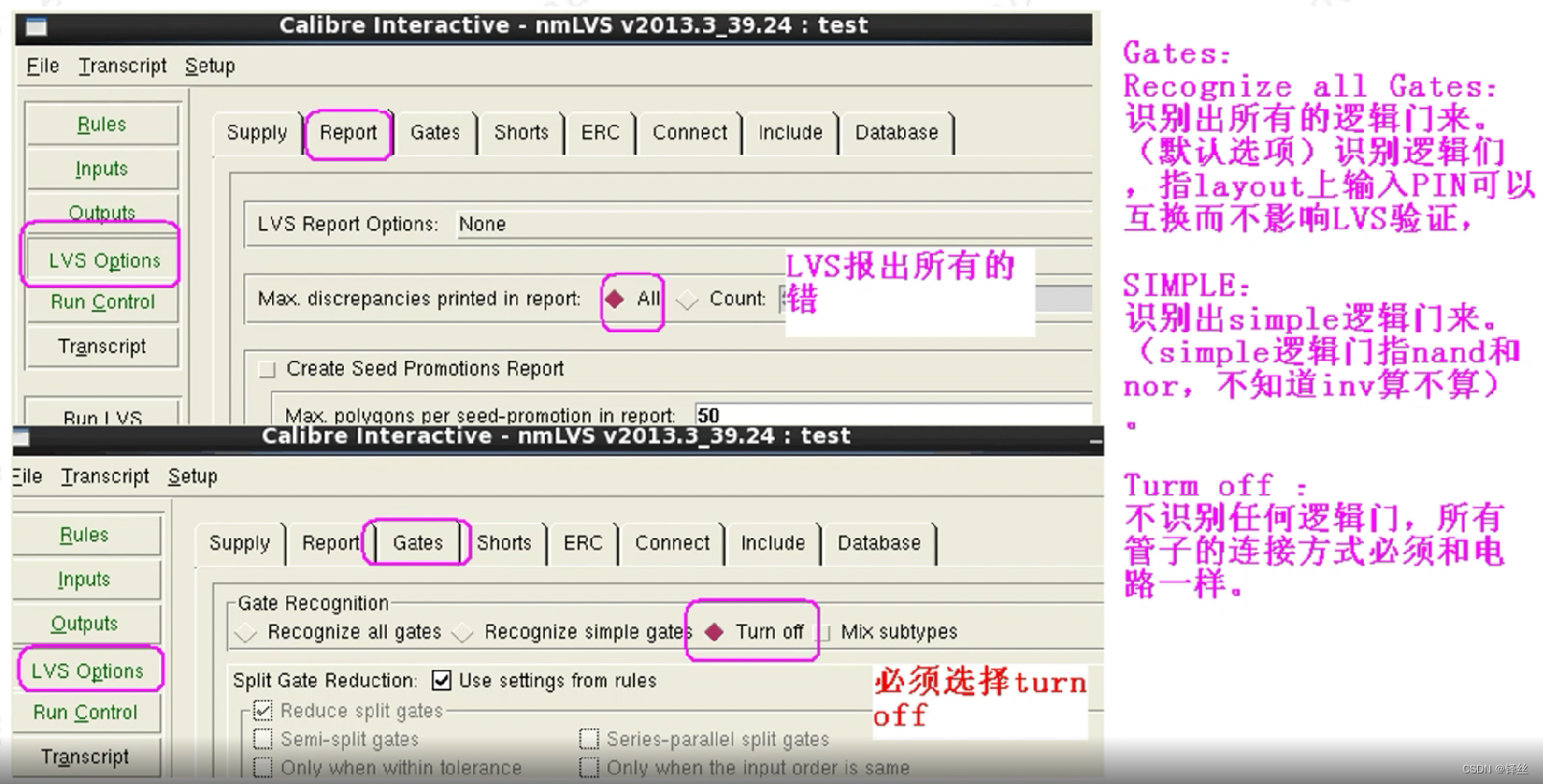This screenshot has width=1543, height=784.
Task: Switch to the Shorts tab in the upper window
Action: pos(521,133)
